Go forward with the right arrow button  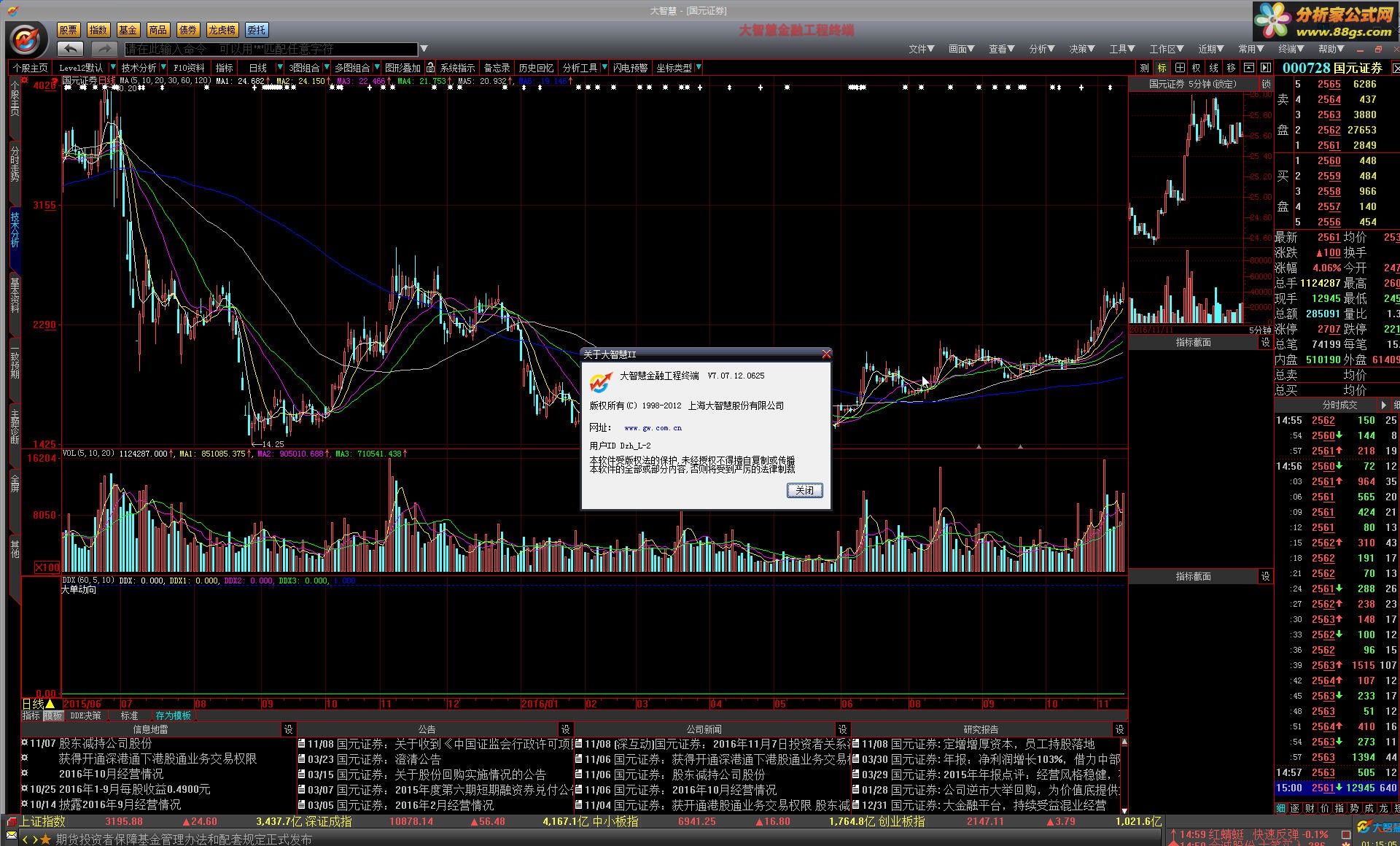click(104, 49)
